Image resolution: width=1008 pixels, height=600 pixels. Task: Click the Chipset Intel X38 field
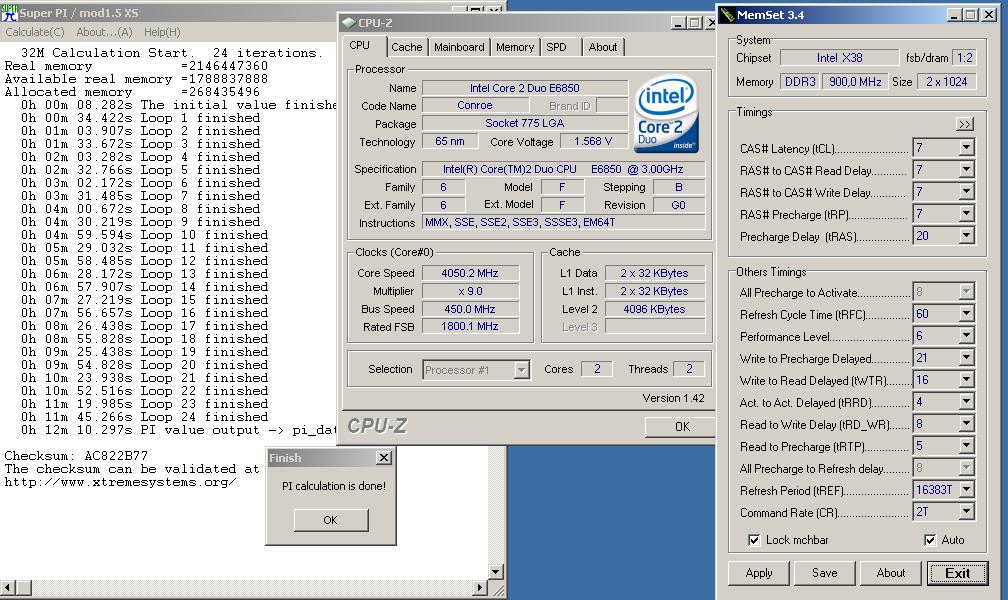click(839, 58)
